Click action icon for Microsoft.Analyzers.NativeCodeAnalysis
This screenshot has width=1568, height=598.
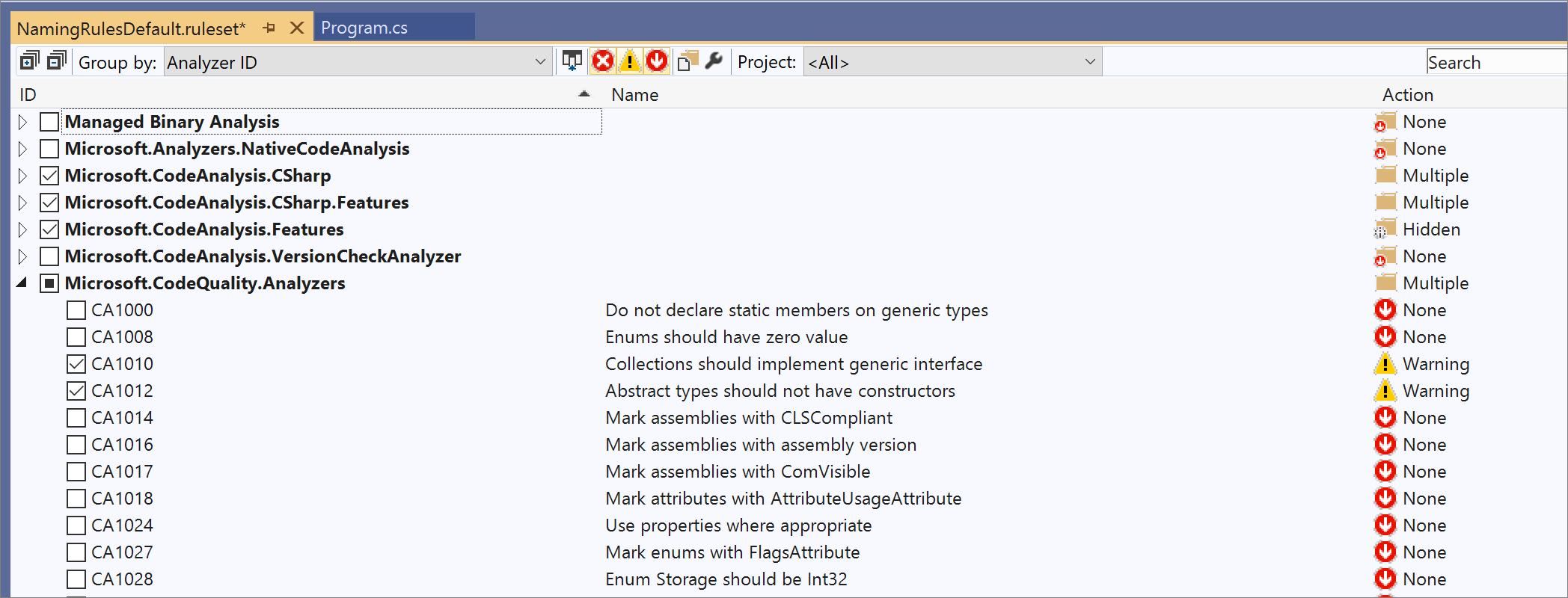[x=1385, y=149]
